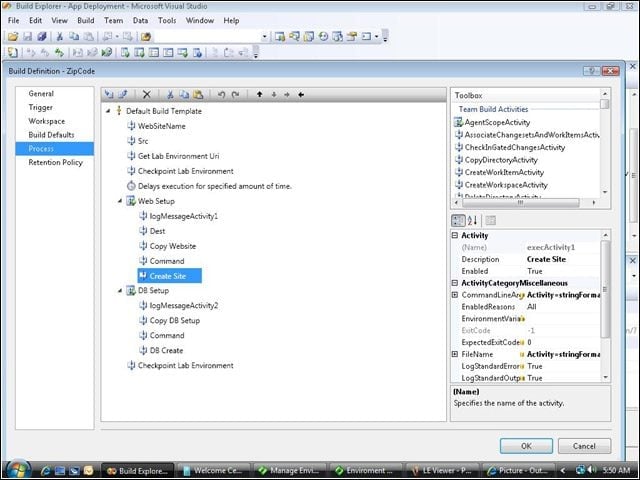Screen dimensions: 640x480
Task: Click the Delete X icon in process toolbar
Action: [x=147, y=95]
